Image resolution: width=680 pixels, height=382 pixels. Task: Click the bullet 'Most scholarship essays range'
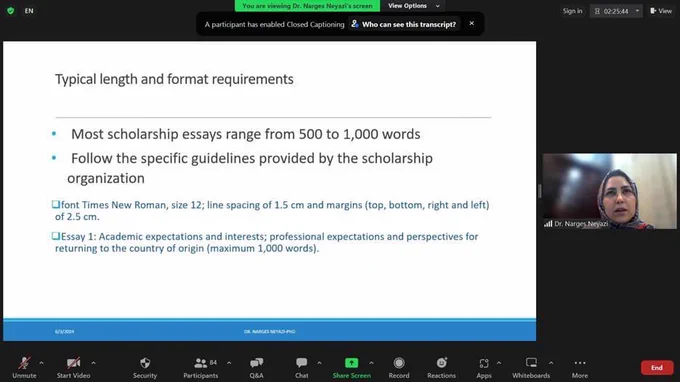coord(245,134)
